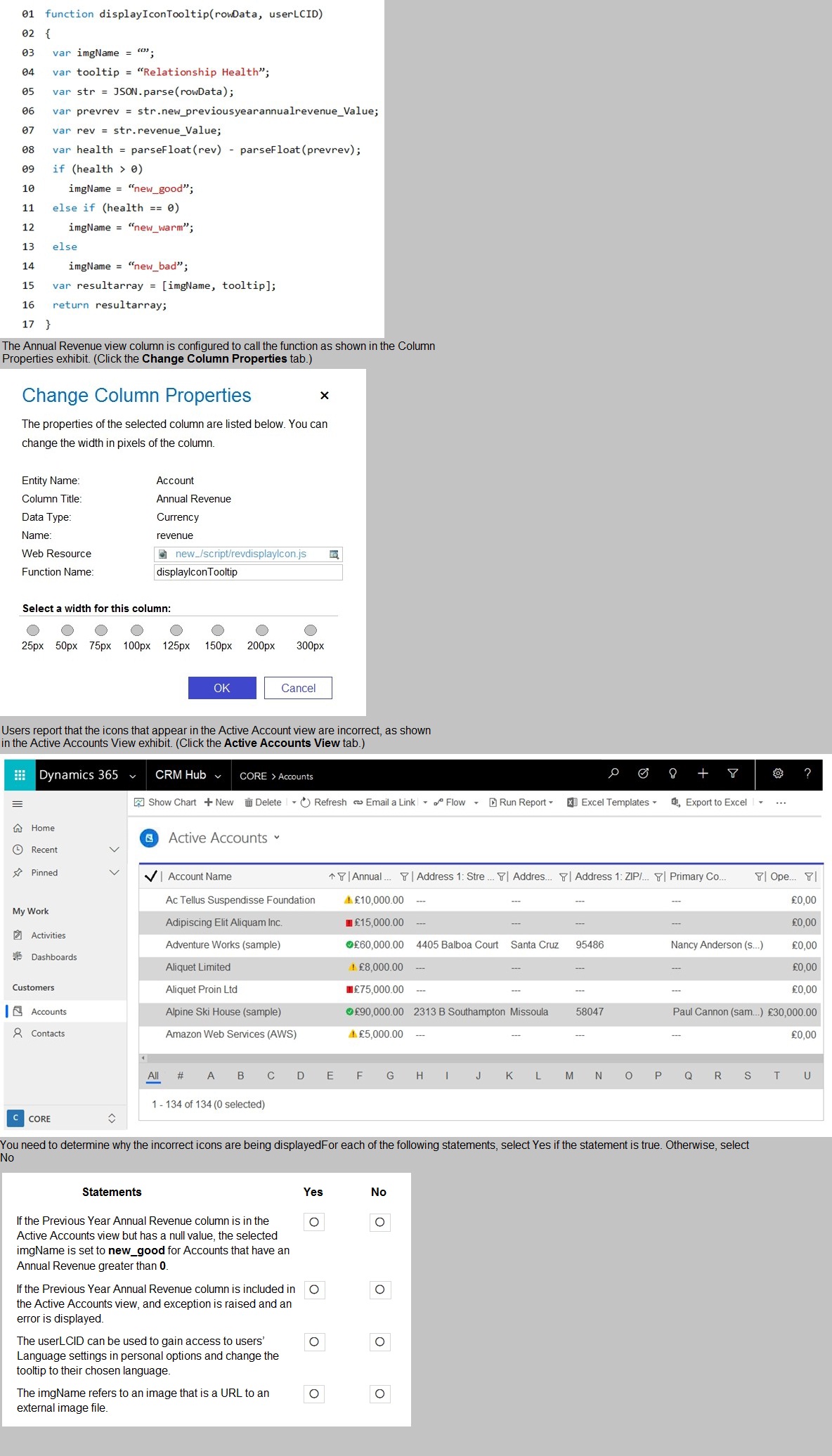
Task: Close the Change Column Properties dialog
Action: pos(325,396)
